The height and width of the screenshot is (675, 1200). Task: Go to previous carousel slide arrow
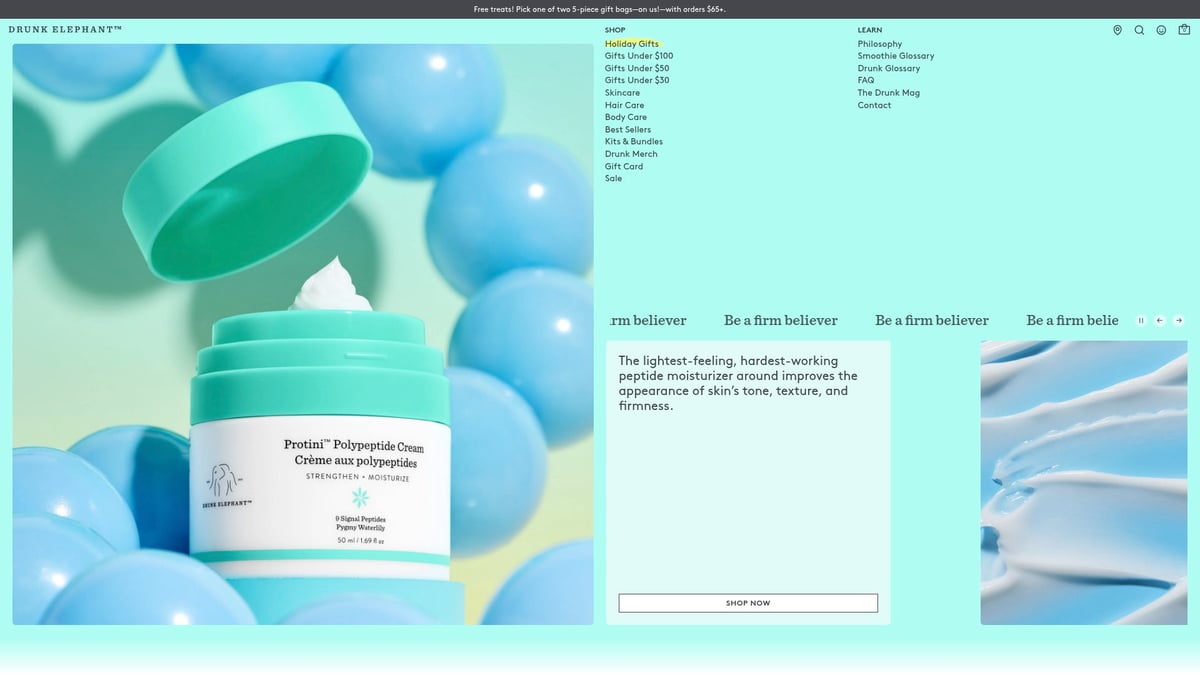pyautogui.click(x=1160, y=321)
